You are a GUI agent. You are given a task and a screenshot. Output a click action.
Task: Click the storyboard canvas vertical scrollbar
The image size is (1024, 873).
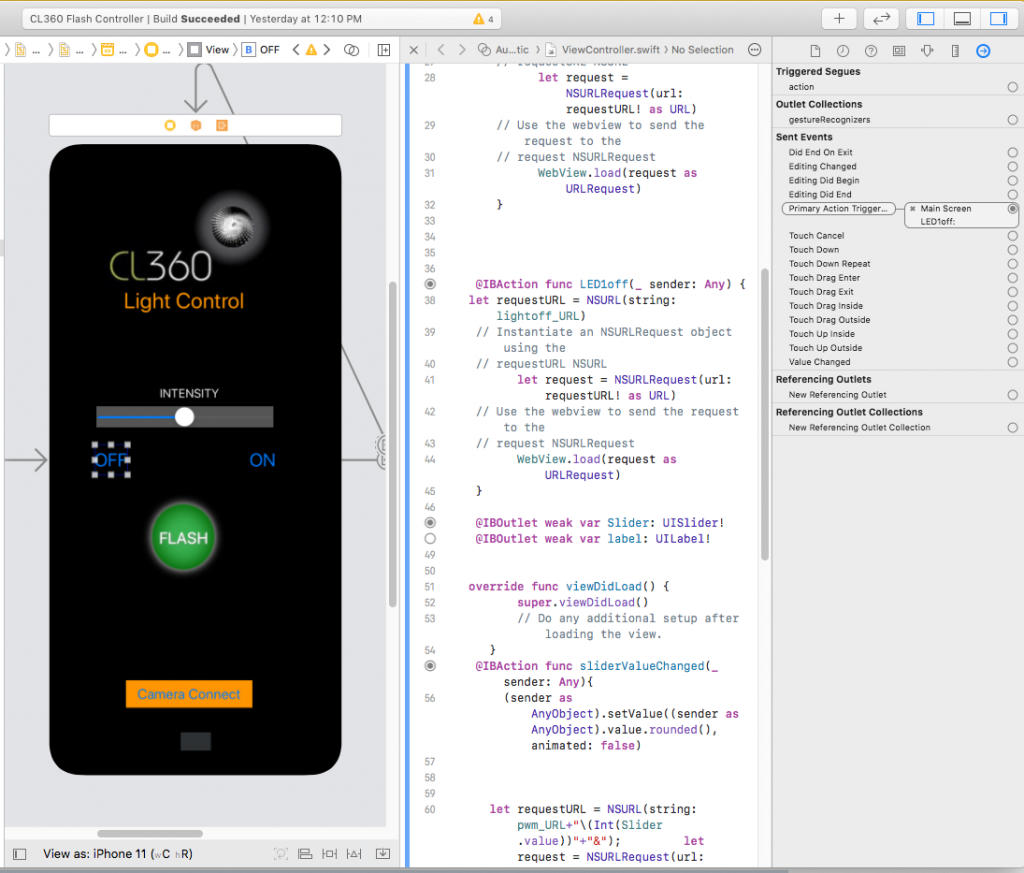[x=392, y=444]
